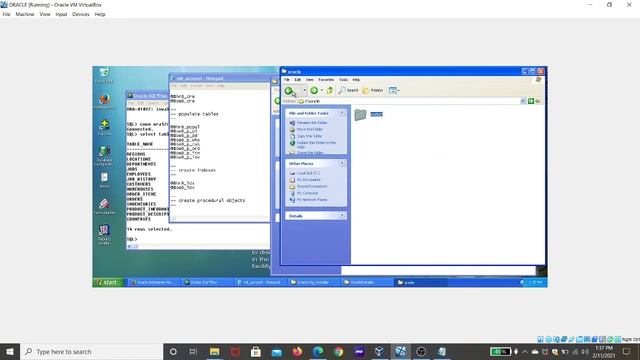Open the Favorites menu in Explorer

point(326,80)
